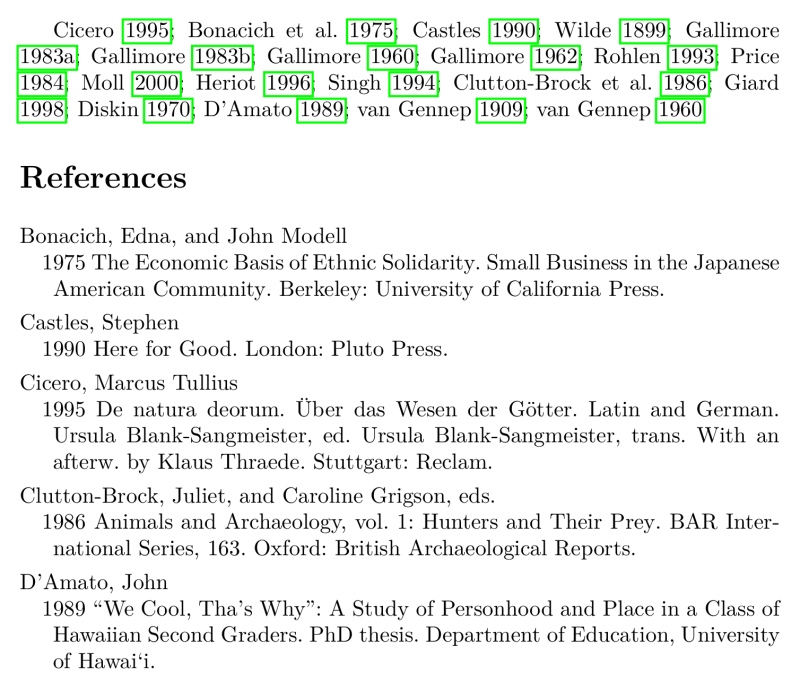The image size is (800, 683).
Task: Click the text 'Hawaiian Second Graders. PhD thesis'
Action: [x=236, y=636]
